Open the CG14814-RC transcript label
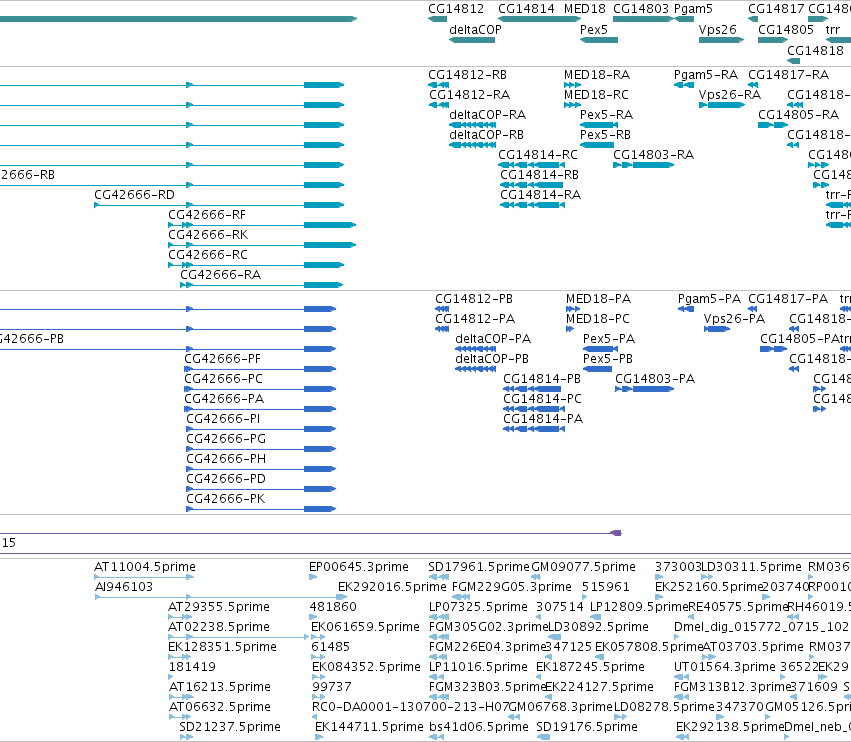This screenshot has width=851, height=742. (x=538, y=155)
